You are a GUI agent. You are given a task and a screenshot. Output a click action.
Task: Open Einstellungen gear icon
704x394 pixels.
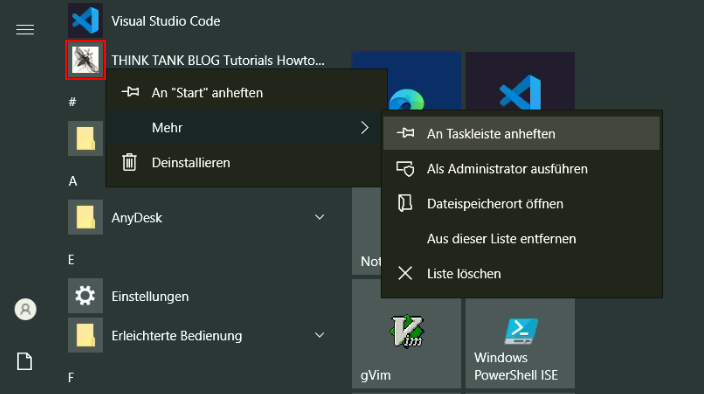[85, 296]
